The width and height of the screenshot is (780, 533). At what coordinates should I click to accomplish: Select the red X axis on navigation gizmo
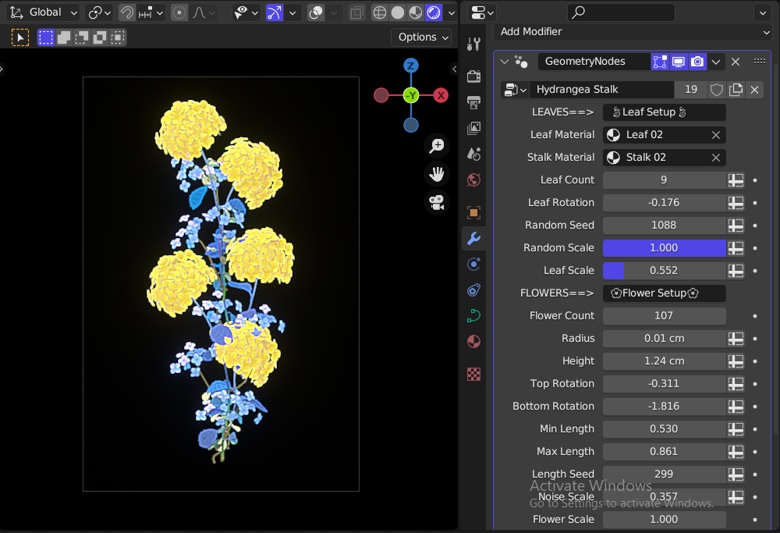pyautogui.click(x=440, y=96)
